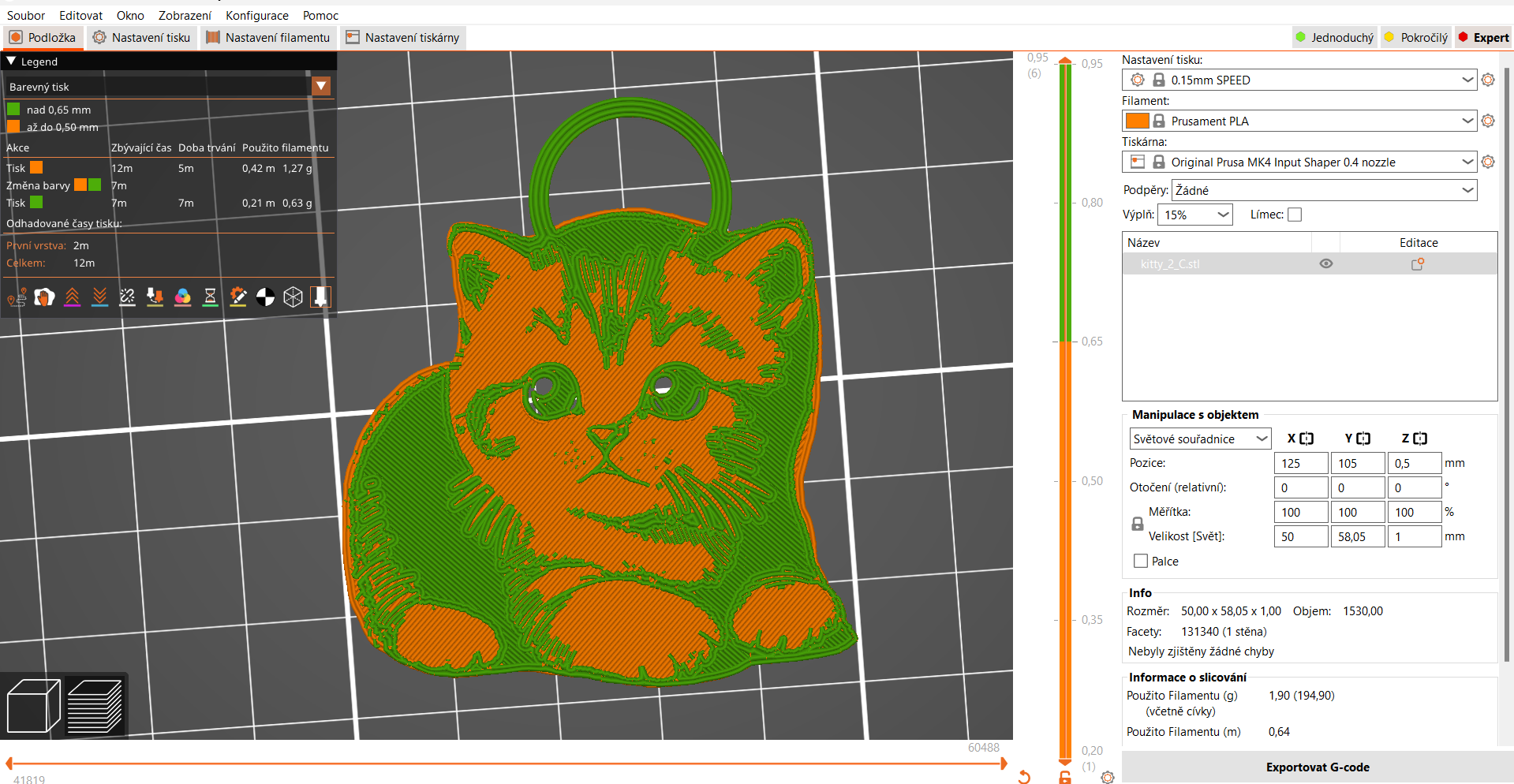Switch to the Nastavení filamentu tab
The width and height of the screenshot is (1514, 784).
pyautogui.click(x=268, y=37)
